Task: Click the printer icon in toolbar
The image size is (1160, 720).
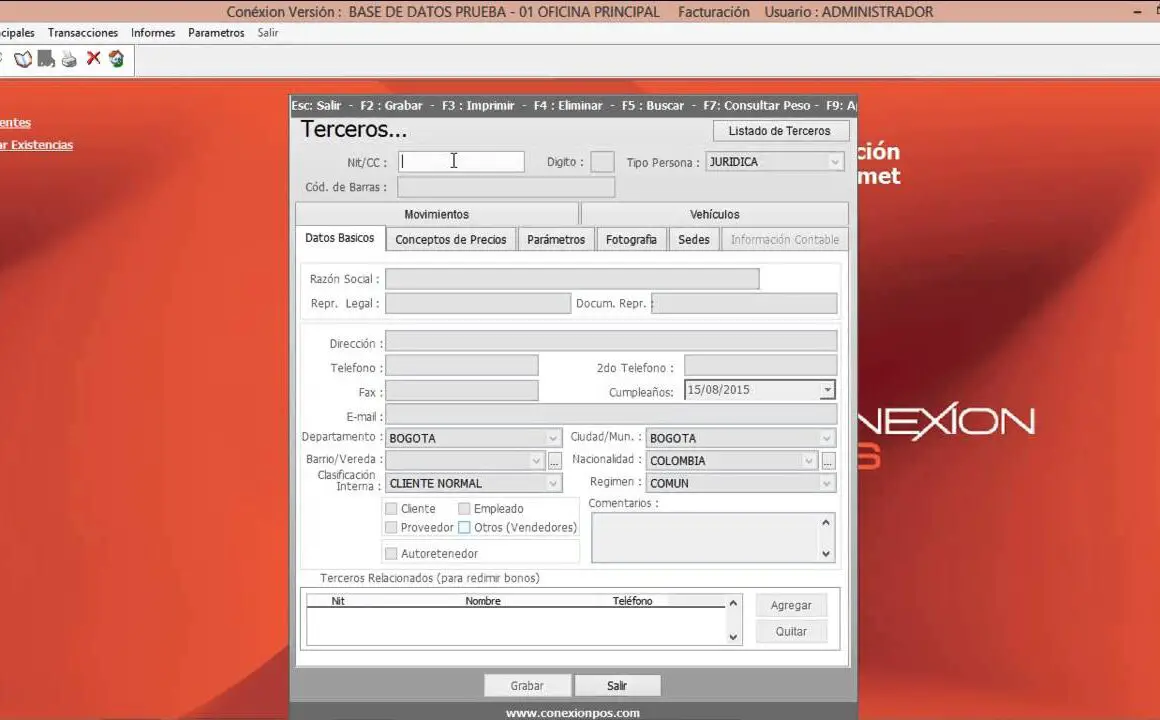Action: (69, 59)
